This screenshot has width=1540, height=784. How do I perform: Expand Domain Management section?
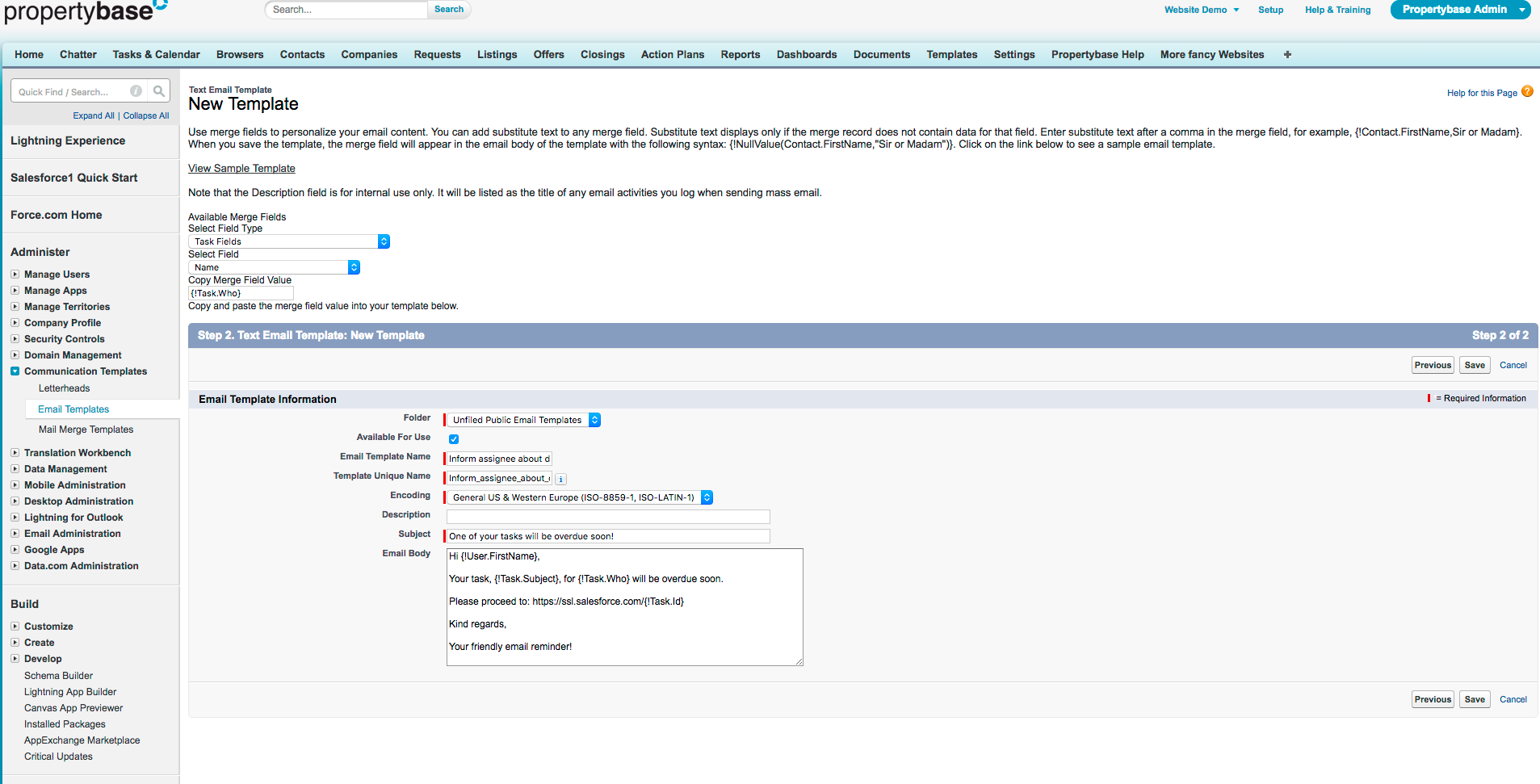point(15,355)
